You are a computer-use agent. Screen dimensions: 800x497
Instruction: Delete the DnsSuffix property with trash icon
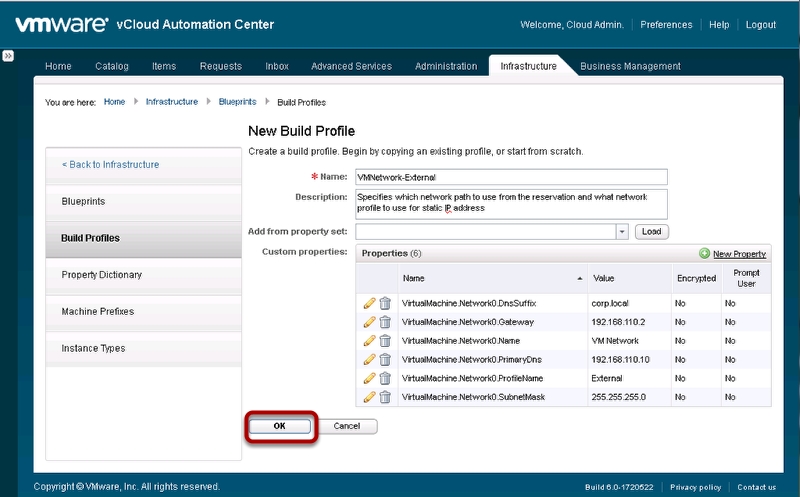pos(385,303)
